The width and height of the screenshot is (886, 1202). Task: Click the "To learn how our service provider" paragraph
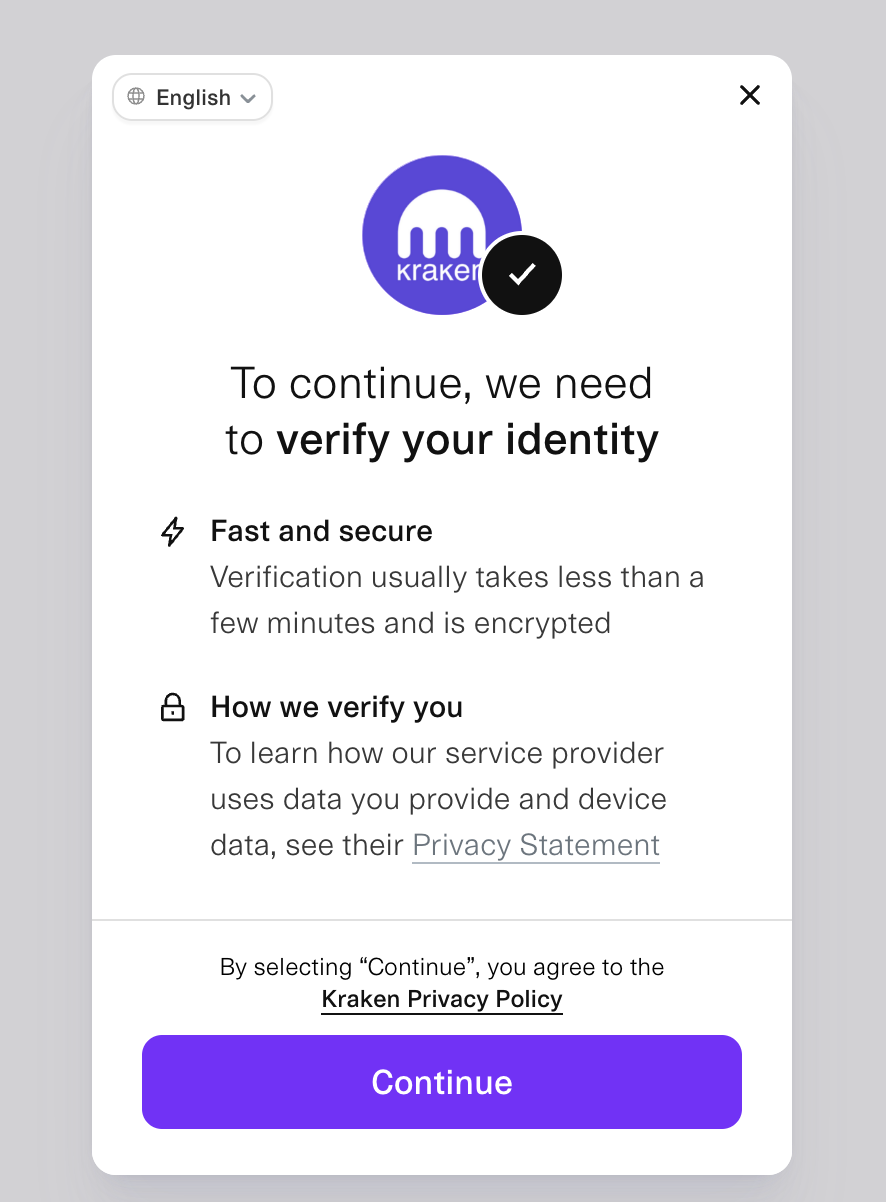pyautogui.click(x=438, y=799)
